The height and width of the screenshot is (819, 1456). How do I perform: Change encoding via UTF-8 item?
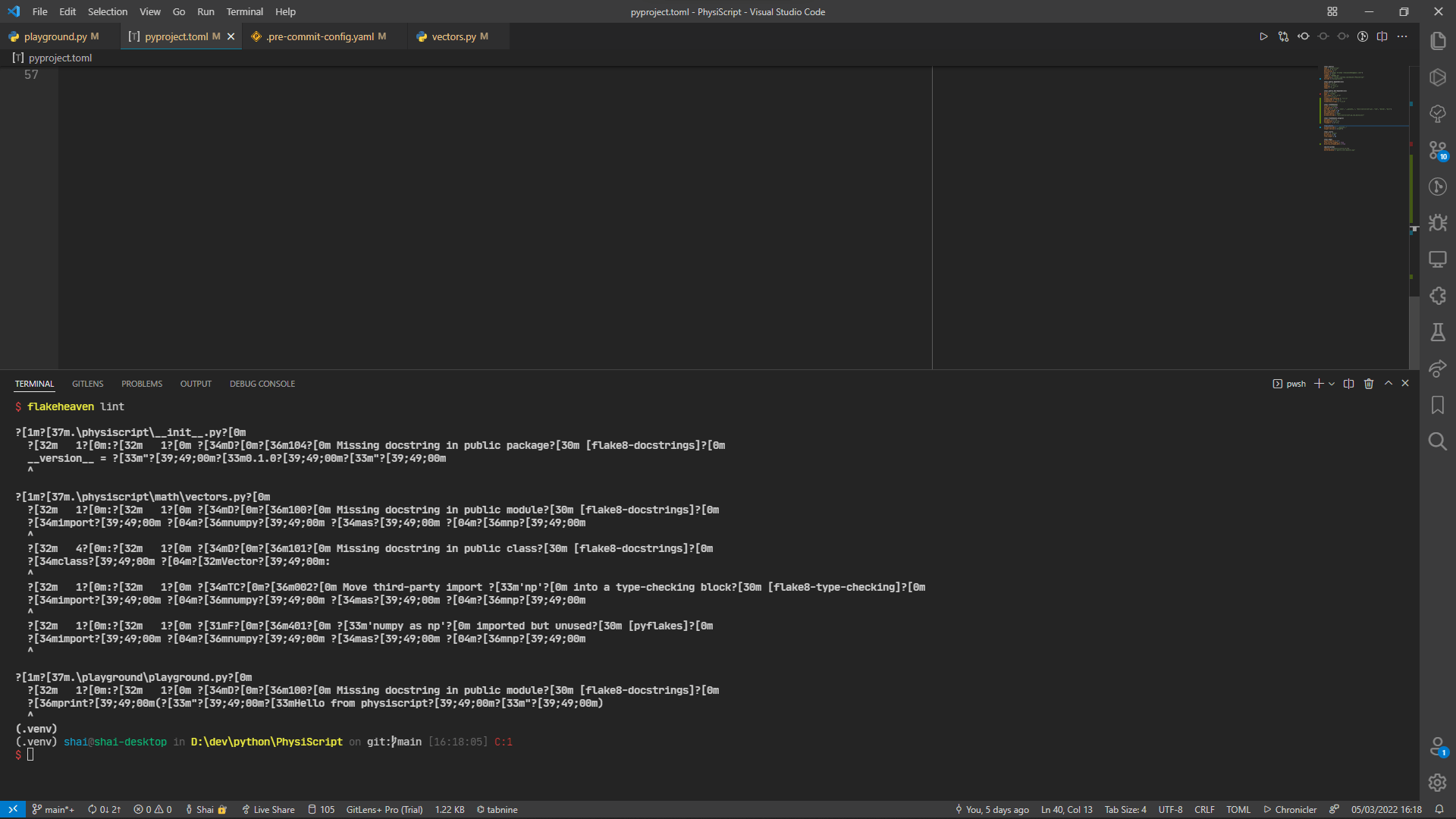click(1170, 809)
